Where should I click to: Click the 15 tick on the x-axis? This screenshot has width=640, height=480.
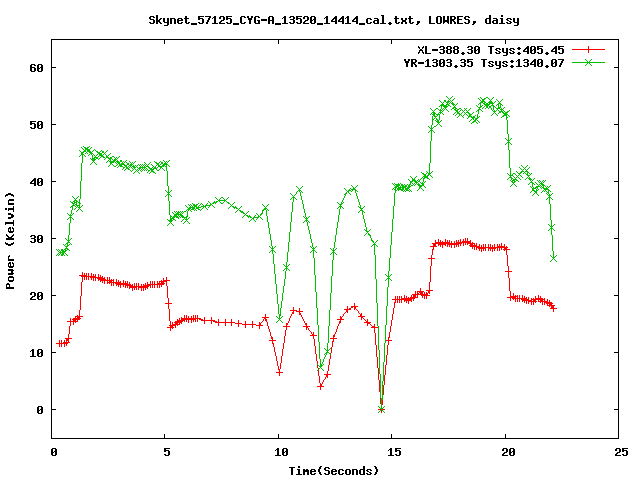[x=392, y=451]
